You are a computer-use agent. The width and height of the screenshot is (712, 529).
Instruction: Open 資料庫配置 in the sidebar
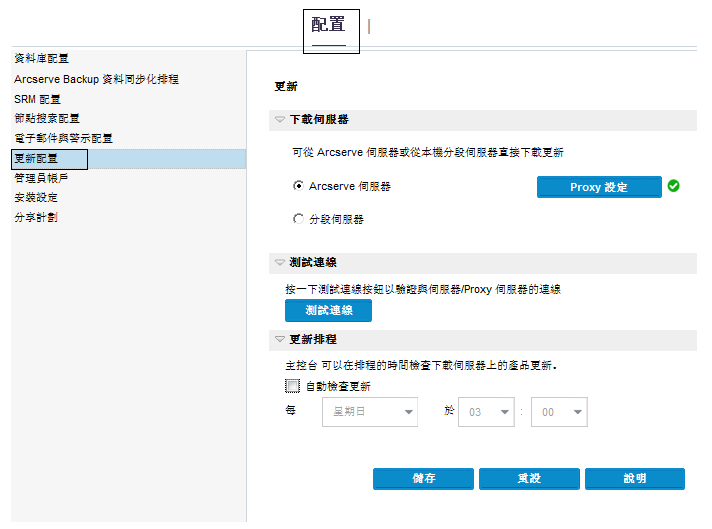pyautogui.click(x=41, y=59)
